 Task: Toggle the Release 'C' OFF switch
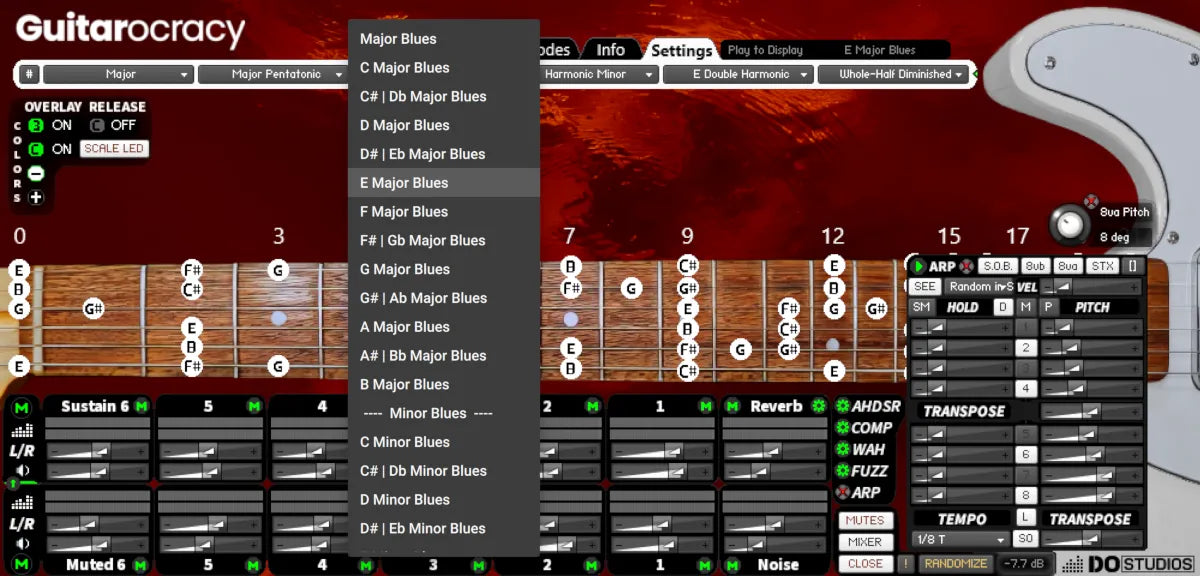pyautogui.click(x=97, y=126)
